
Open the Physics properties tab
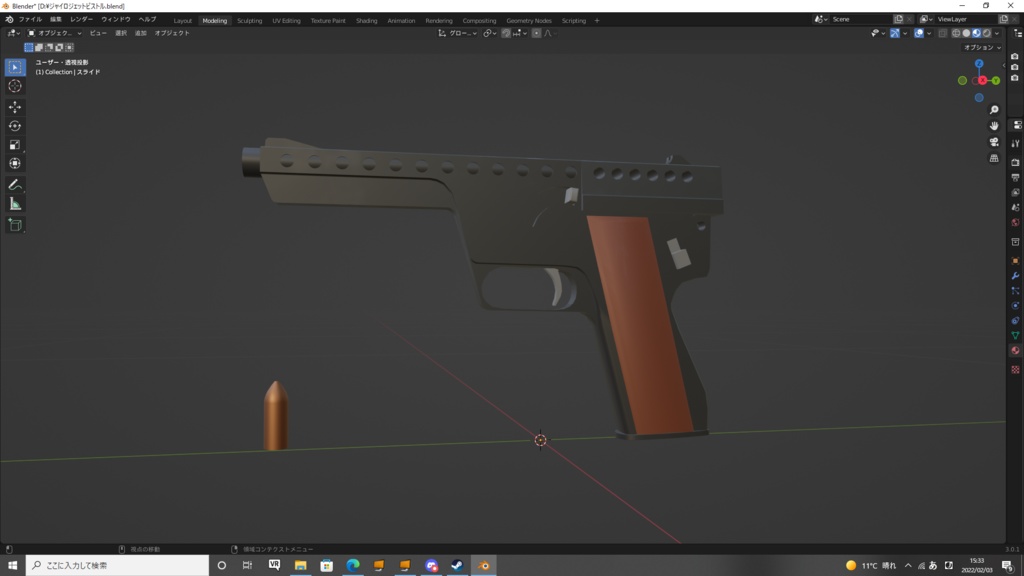(x=1016, y=306)
